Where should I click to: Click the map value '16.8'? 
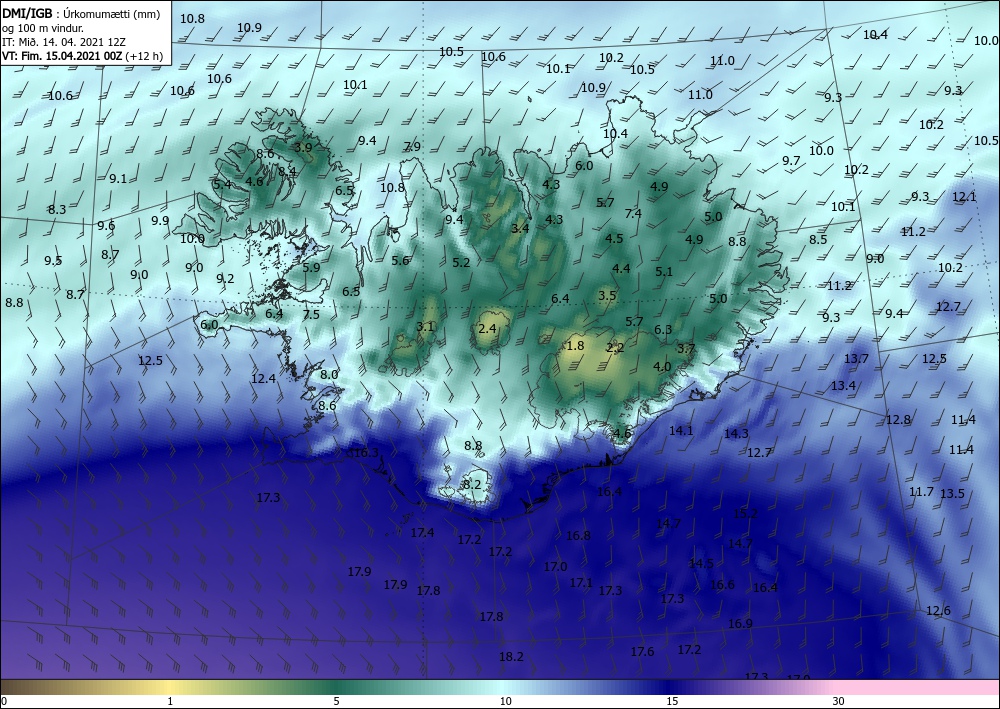pyautogui.click(x=578, y=536)
